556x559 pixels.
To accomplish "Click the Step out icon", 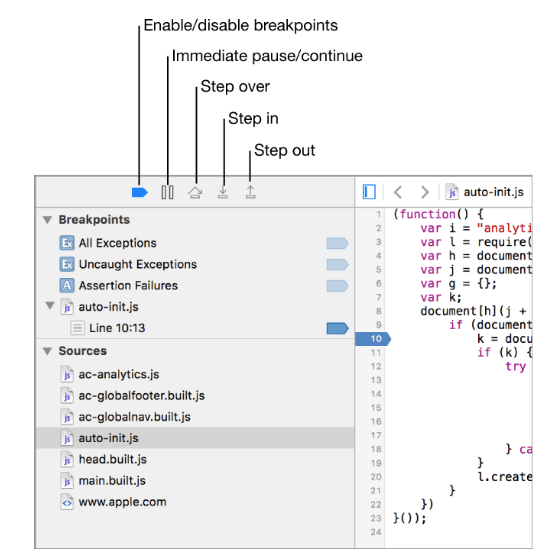I will coord(251,192).
